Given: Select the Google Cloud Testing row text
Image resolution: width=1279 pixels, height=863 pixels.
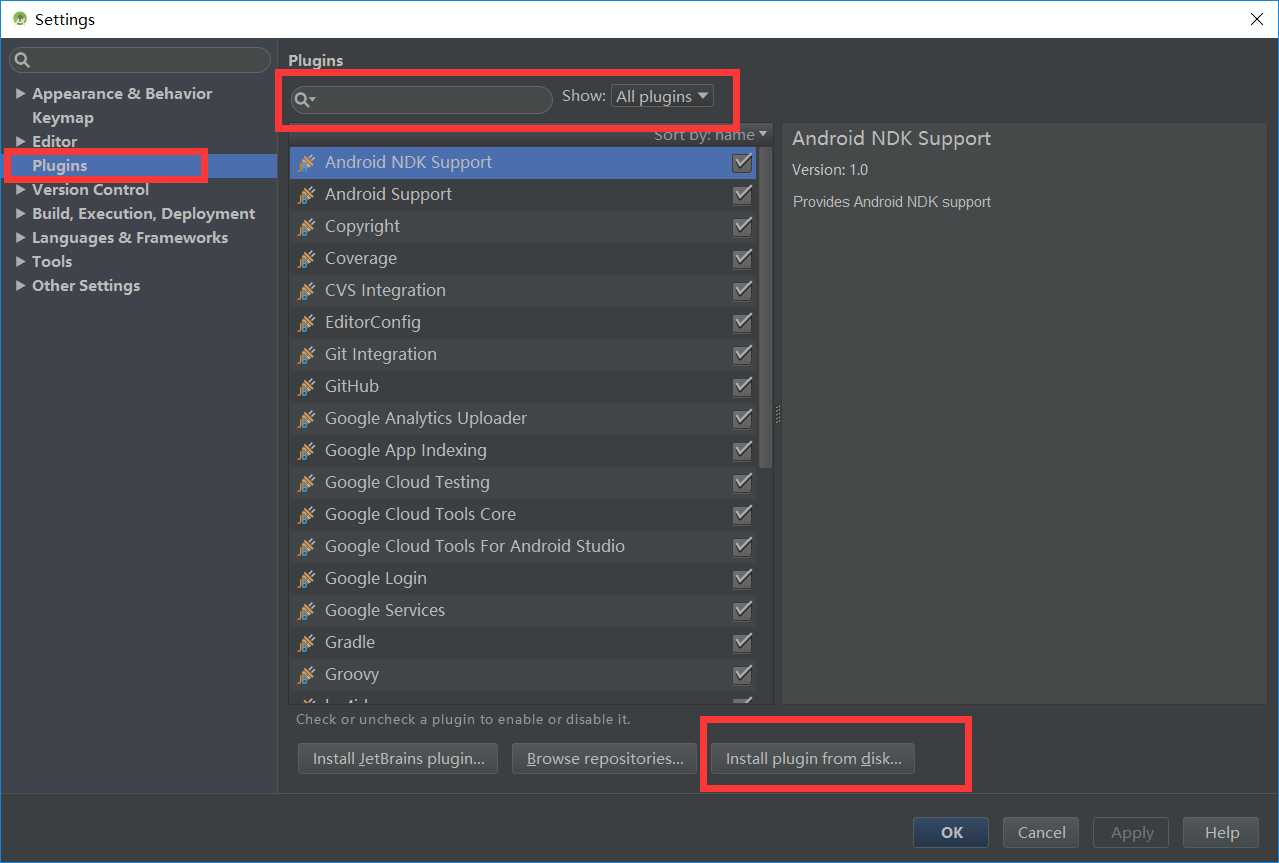Looking at the screenshot, I should coord(407,482).
